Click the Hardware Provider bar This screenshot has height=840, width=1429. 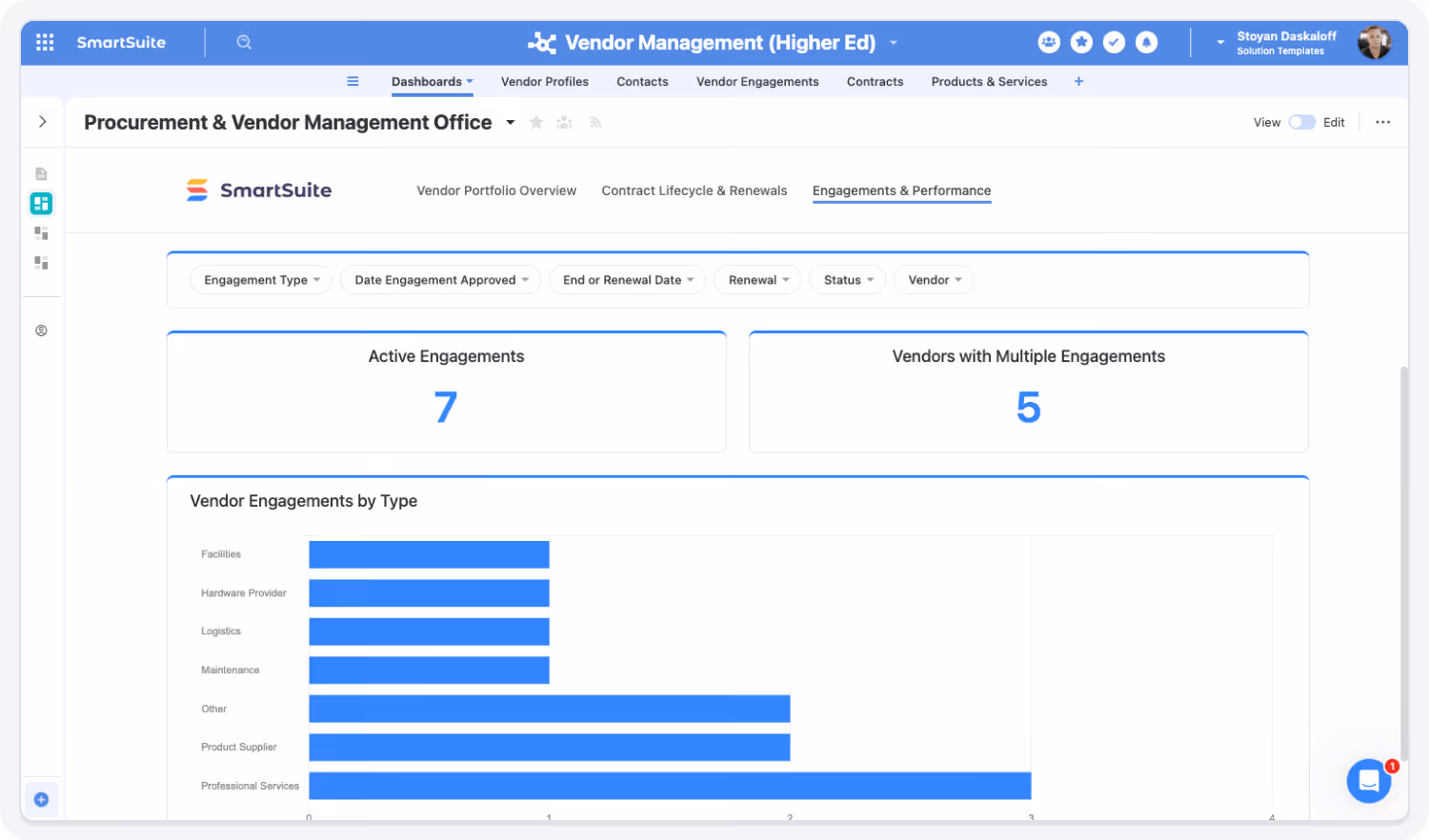click(429, 593)
